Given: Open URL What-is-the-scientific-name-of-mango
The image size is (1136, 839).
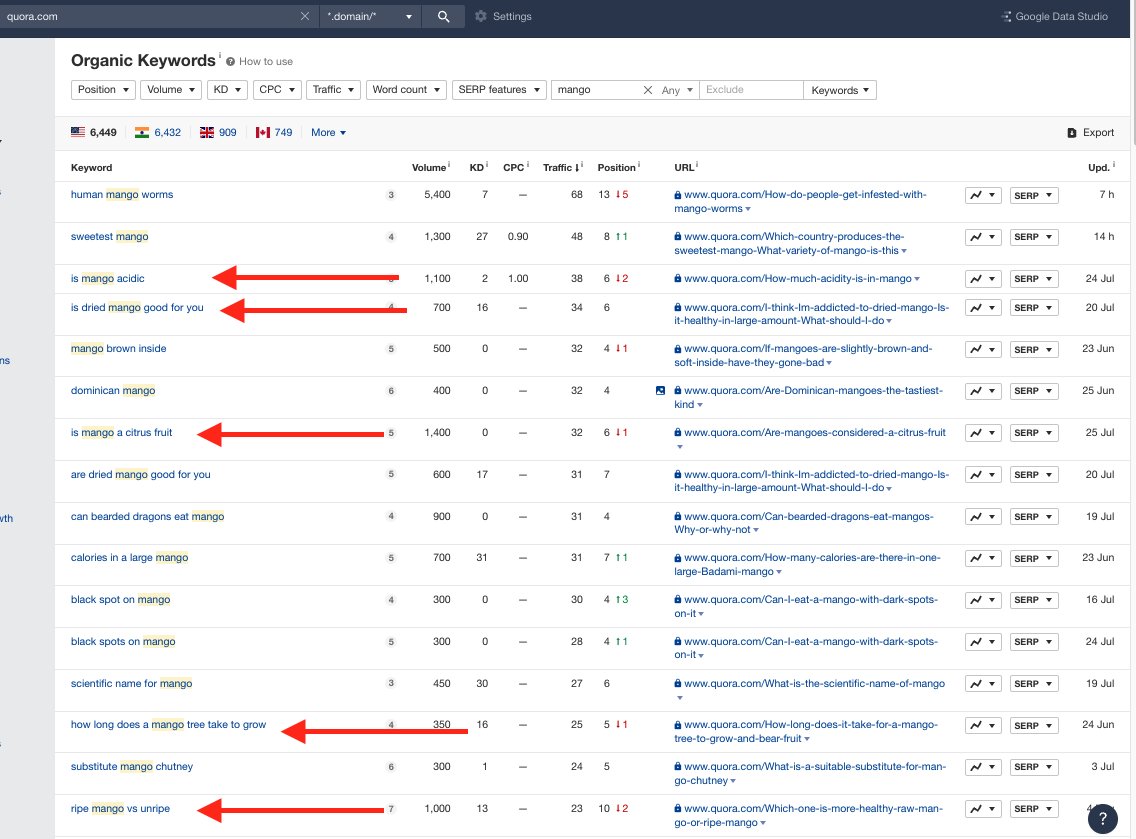Looking at the screenshot, I should coord(814,683).
